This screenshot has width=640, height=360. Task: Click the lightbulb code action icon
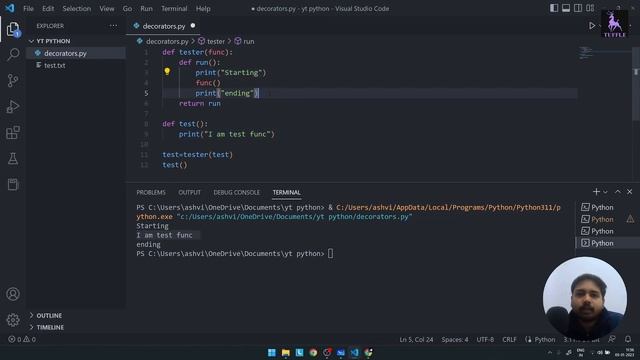coord(167,71)
